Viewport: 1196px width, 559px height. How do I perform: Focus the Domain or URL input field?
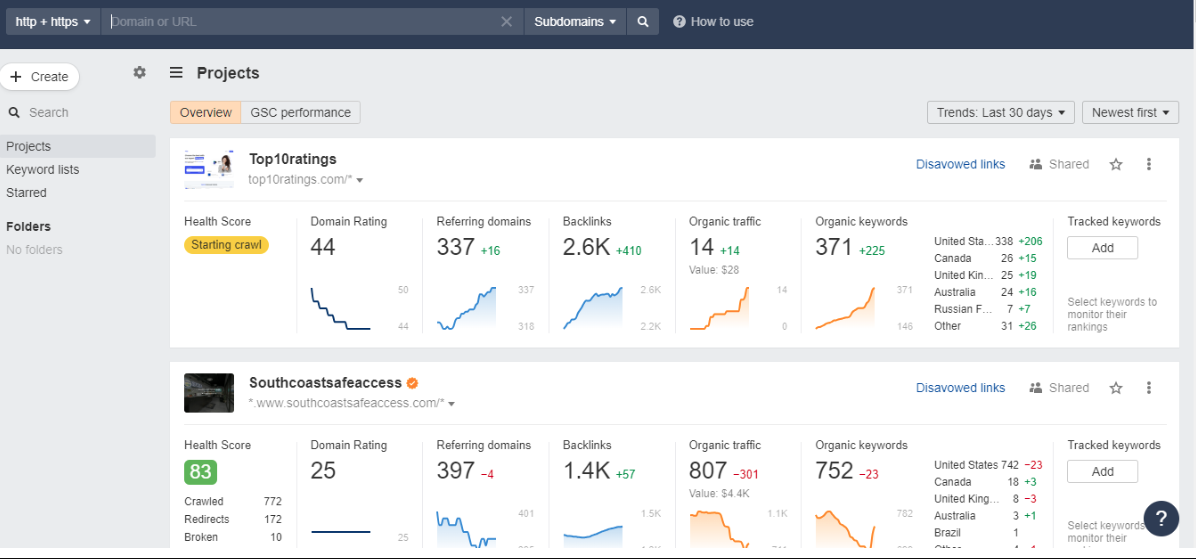point(300,22)
